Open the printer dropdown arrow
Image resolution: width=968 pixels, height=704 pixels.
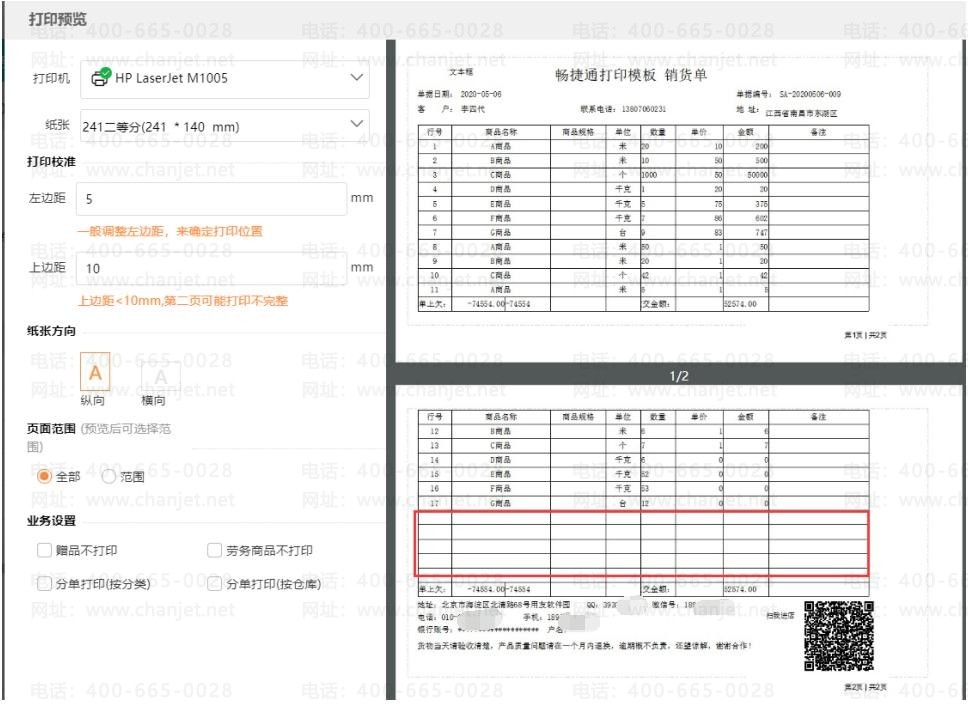(356, 77)
